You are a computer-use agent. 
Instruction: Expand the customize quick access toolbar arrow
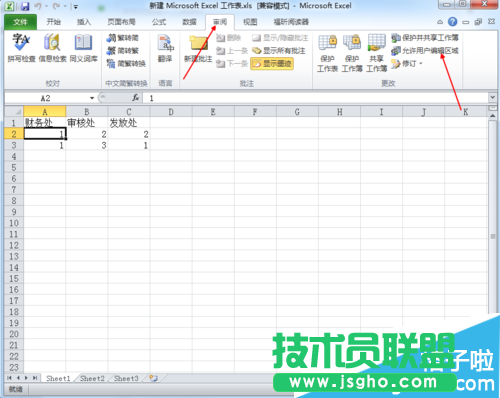click(x=76, y=6)
